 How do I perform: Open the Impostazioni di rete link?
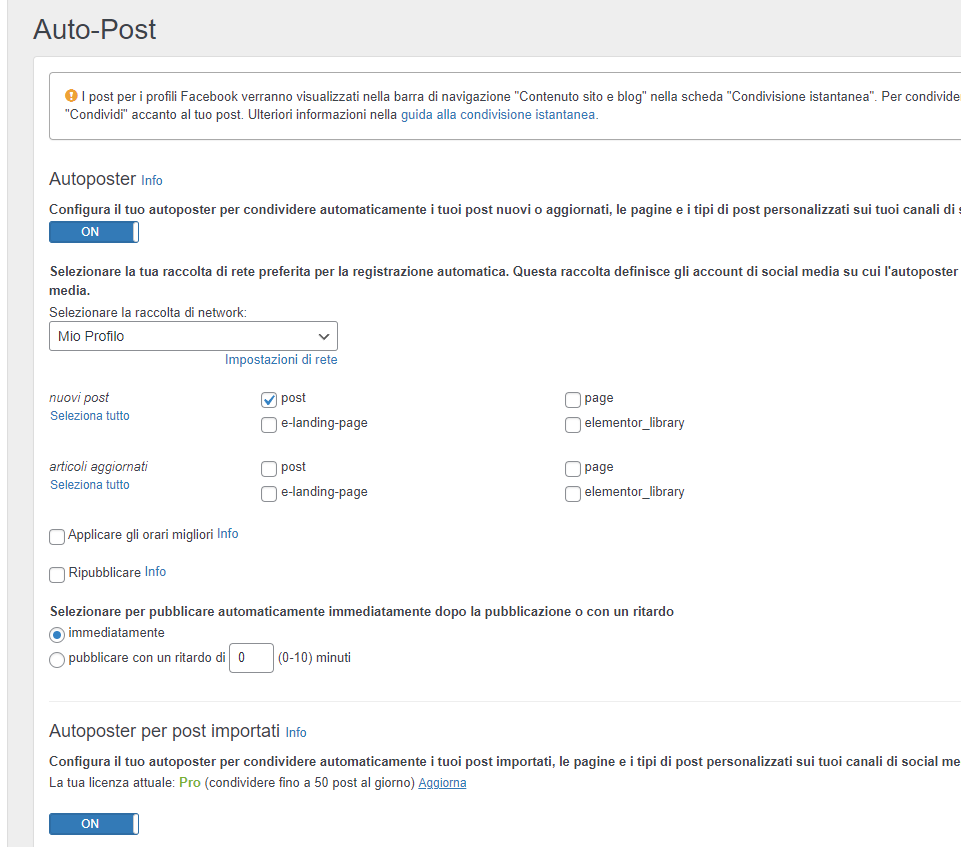click(288, 360)
